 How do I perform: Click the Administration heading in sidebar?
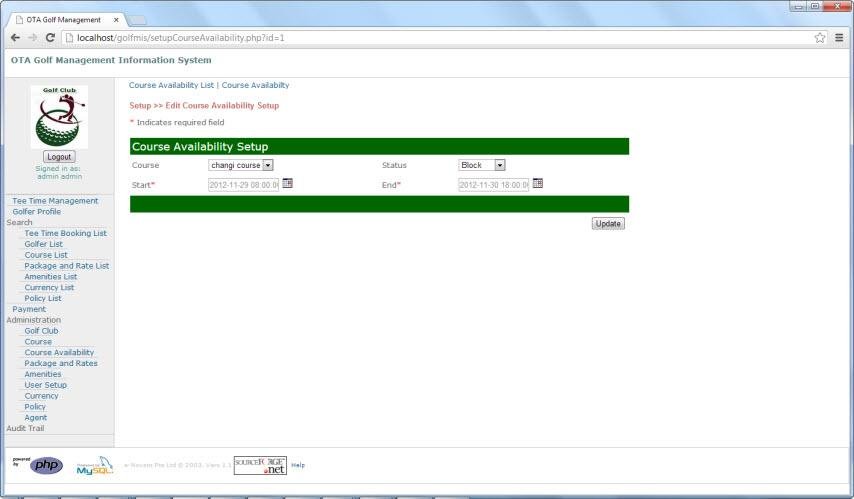33,320
